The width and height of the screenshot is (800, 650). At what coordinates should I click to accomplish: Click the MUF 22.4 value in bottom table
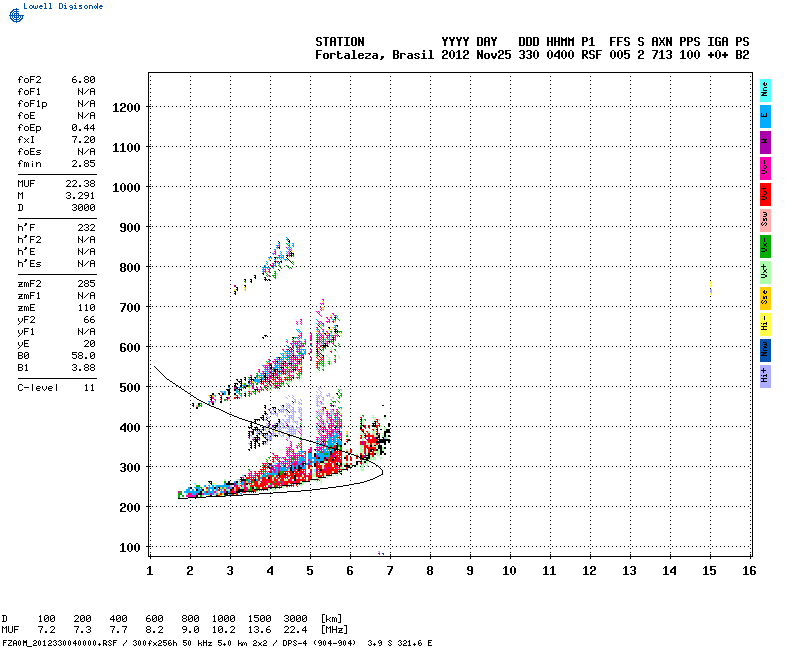(295, 630)
